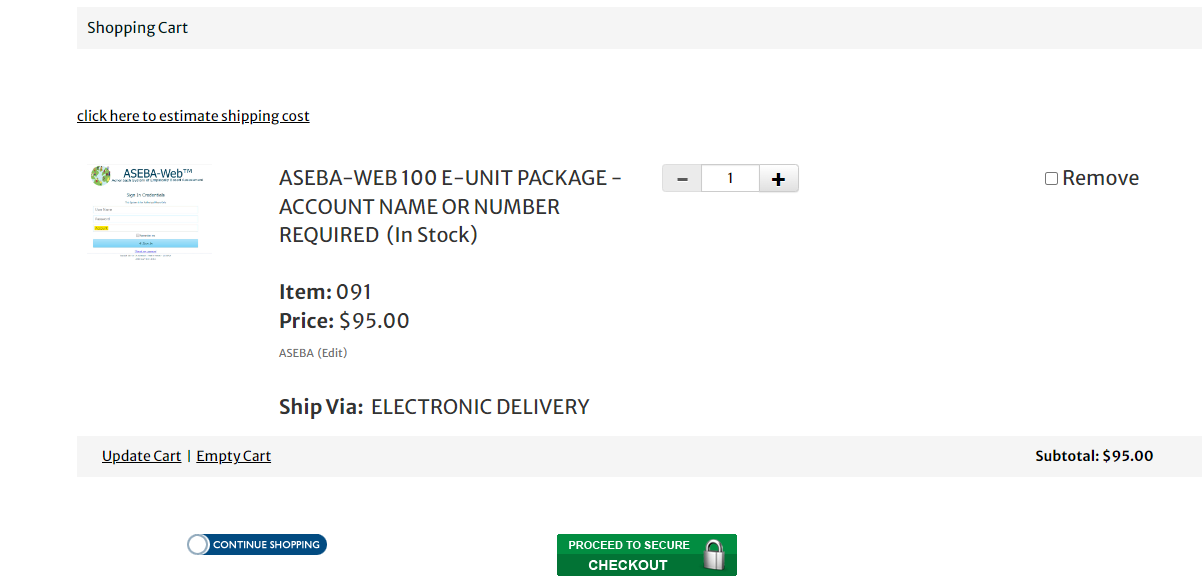This screenshot has width=1202, height=580.
Task: Click Empty Cart to clear all items
Action: (x=233, y=455)
